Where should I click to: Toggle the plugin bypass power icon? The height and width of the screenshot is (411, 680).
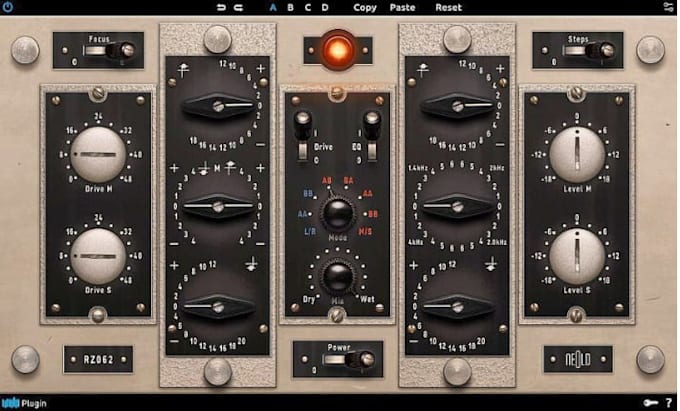[7, 7]
